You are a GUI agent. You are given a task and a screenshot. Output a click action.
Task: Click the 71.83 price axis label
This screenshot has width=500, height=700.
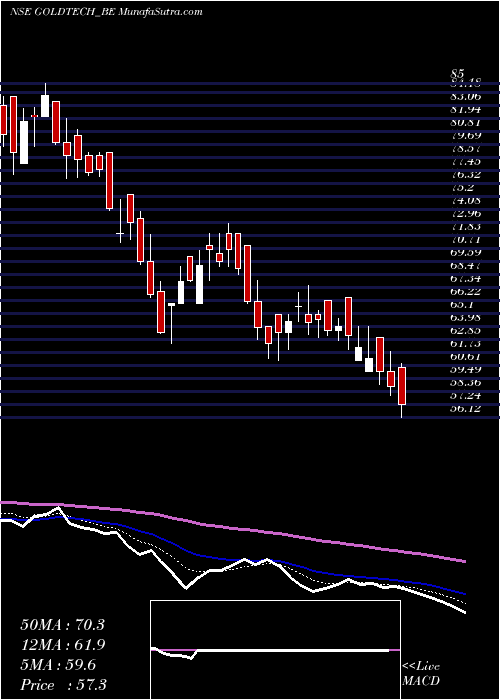click(466, 227)
